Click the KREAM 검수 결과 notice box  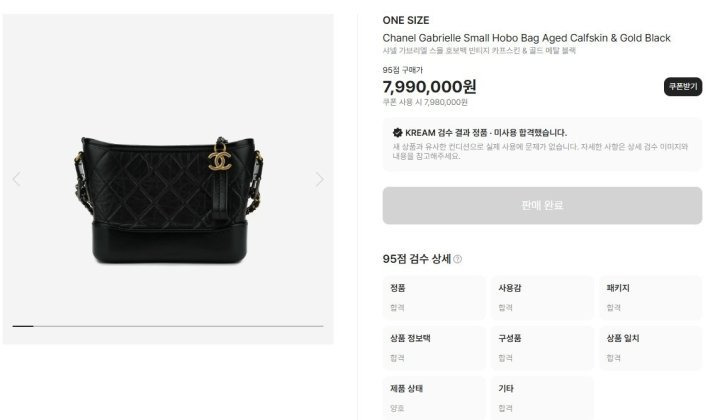pyautogui.click(x=542, y=145)
